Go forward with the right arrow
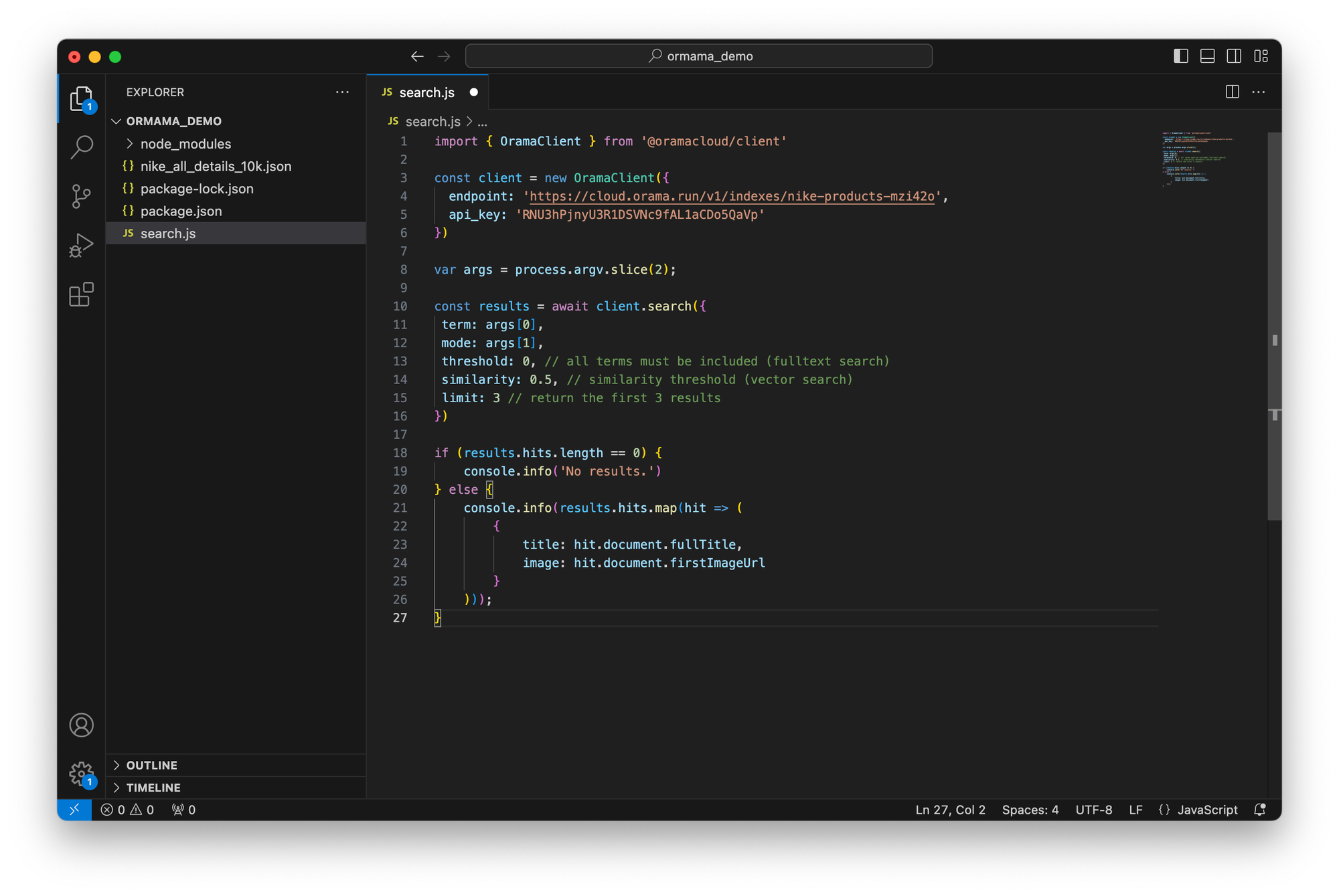 point(444,56)
